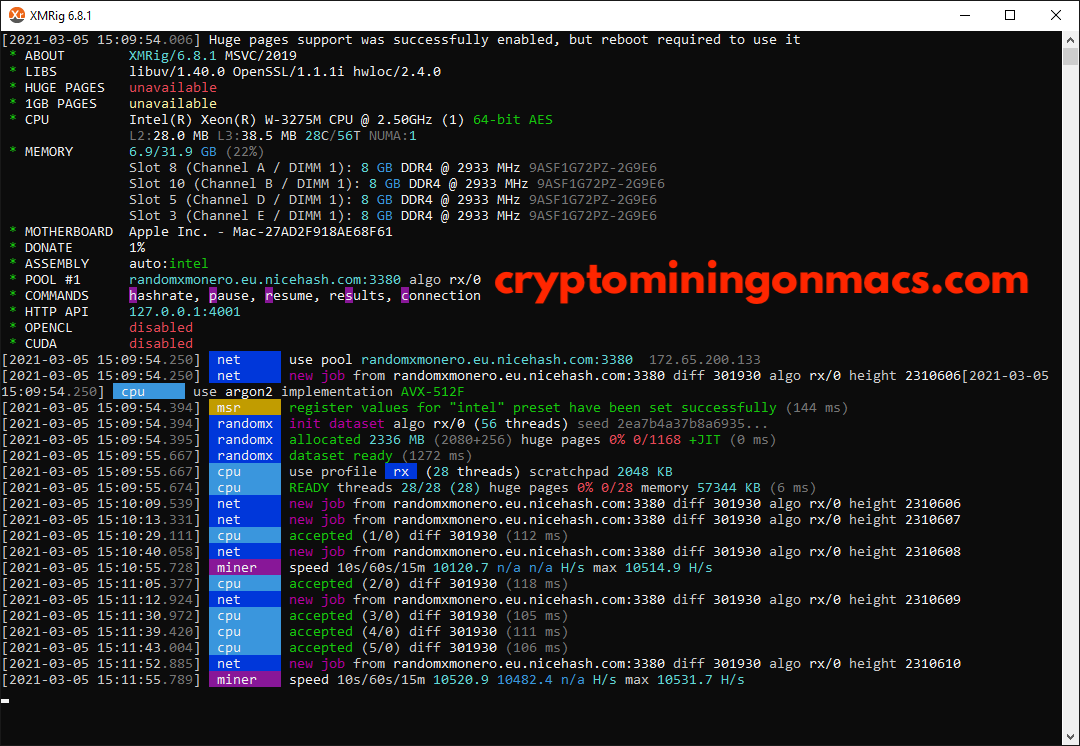The width and height of the screenshot is (1080, 746).
Task: Click "disabled" in the OPENCL row
Action: click(160, 327)
